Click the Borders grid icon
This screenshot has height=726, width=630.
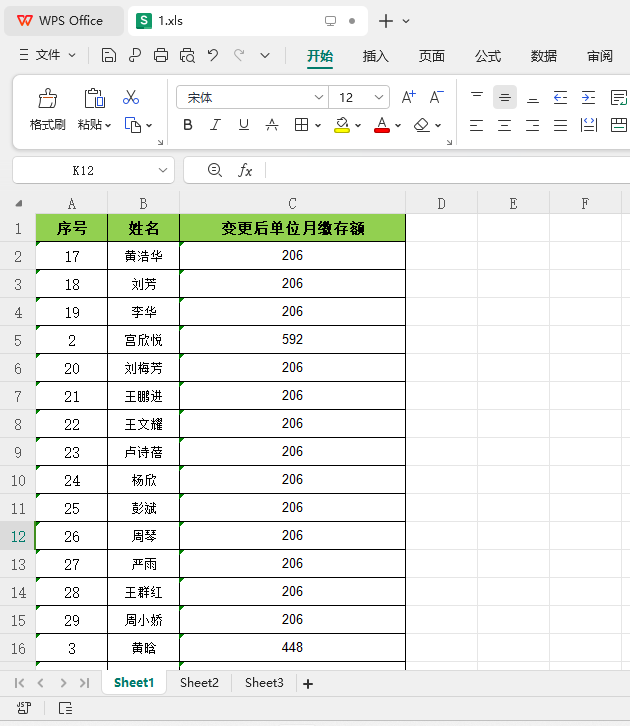(x=301, y=125)
